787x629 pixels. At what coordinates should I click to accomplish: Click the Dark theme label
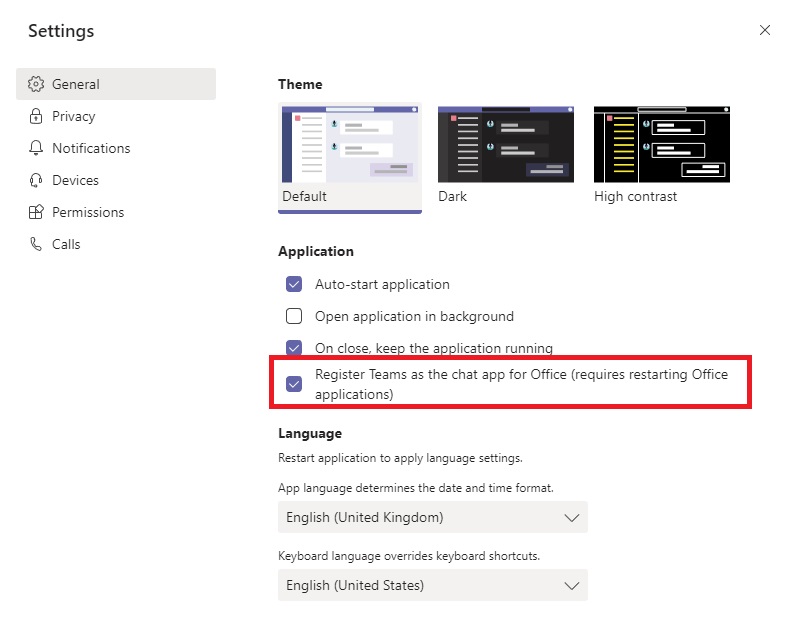click(x=452, y=196)
